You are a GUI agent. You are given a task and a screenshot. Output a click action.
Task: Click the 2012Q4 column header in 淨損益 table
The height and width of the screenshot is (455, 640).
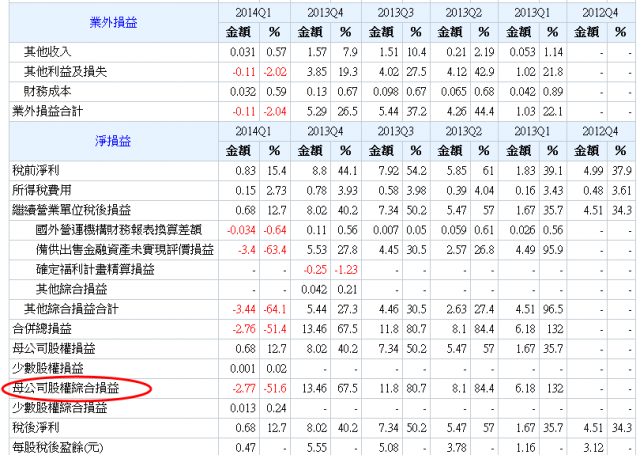[x=600, y=131]
